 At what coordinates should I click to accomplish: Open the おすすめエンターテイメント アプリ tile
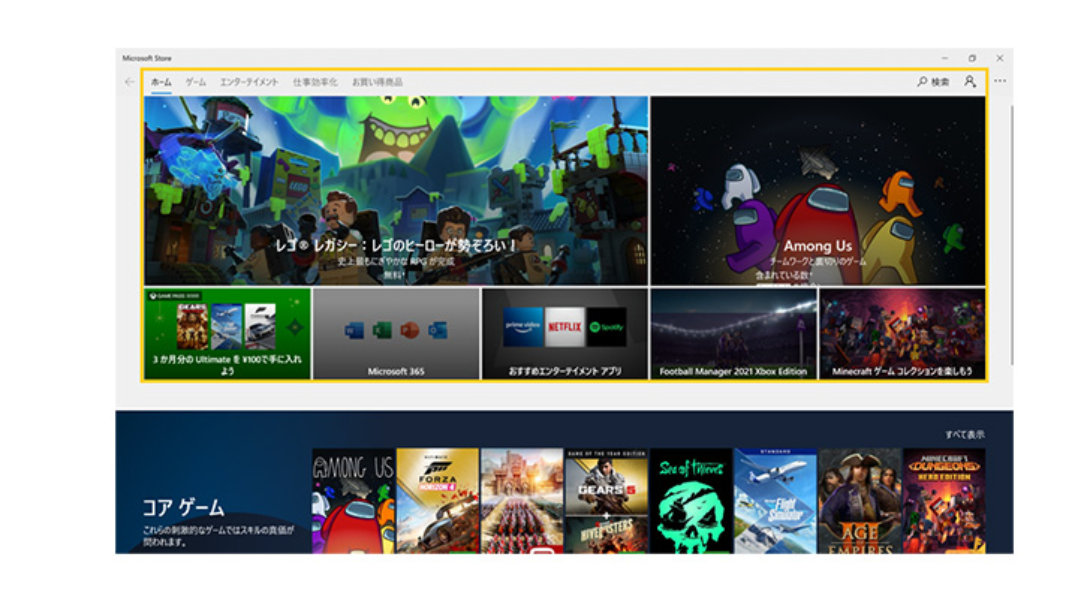coord(564,334)
